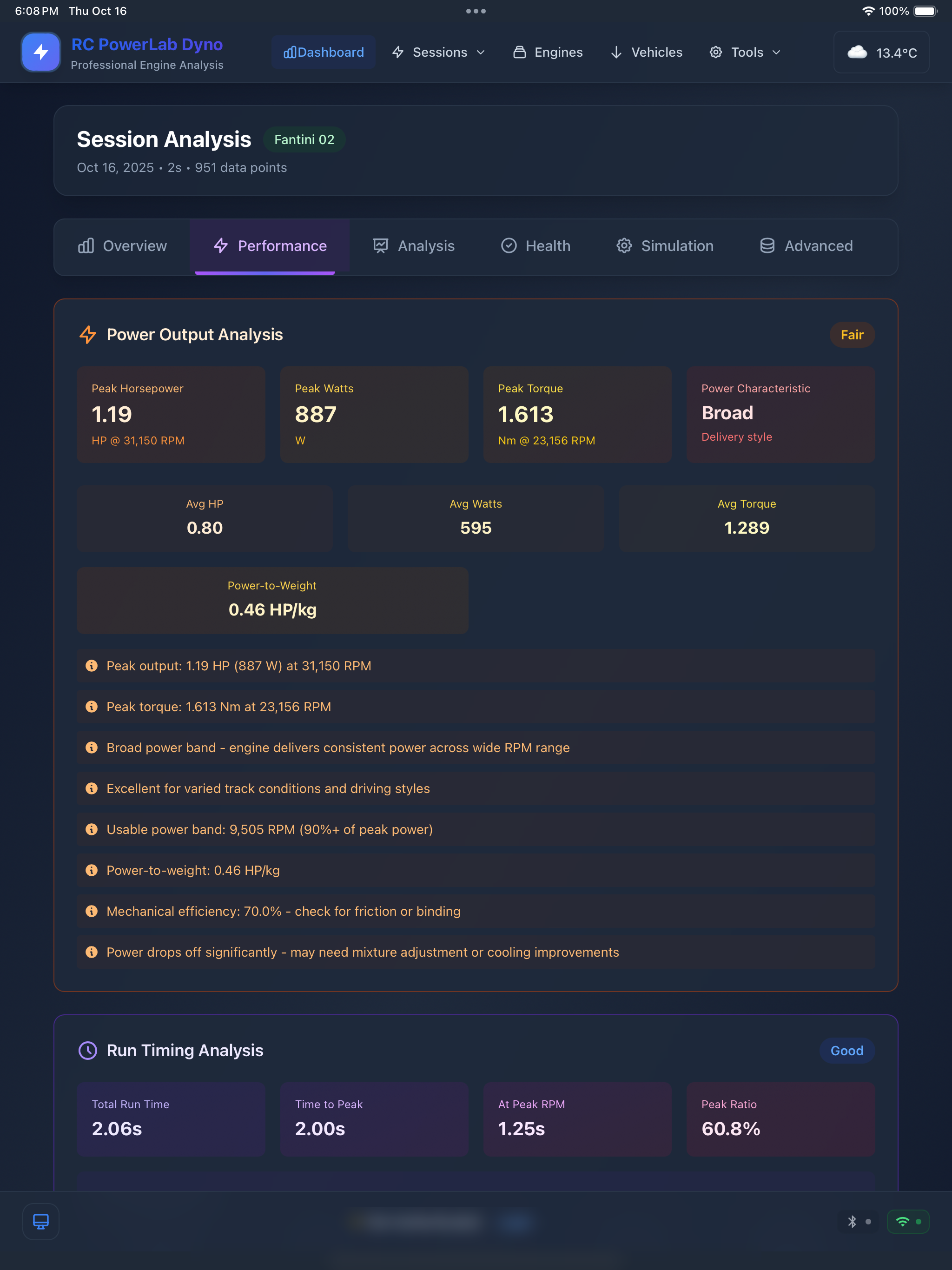Click the weather temperature widget 13.4°C
Screen dimensions: 952x1270
[881, 52]
